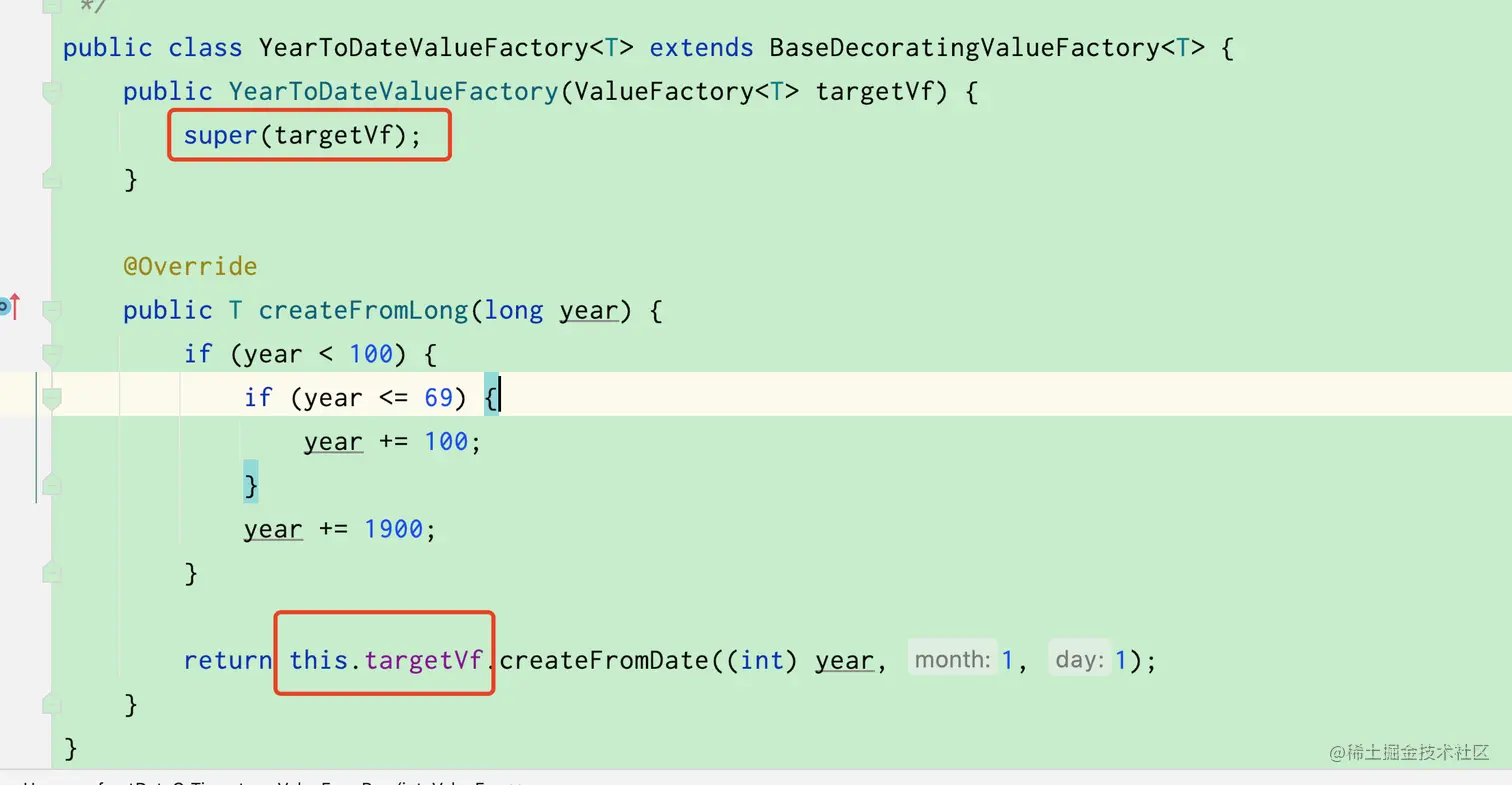Click 'year' parameter in createFromLong signature
The height and width of the screenshot is (785, 1512).
point(589,311)
